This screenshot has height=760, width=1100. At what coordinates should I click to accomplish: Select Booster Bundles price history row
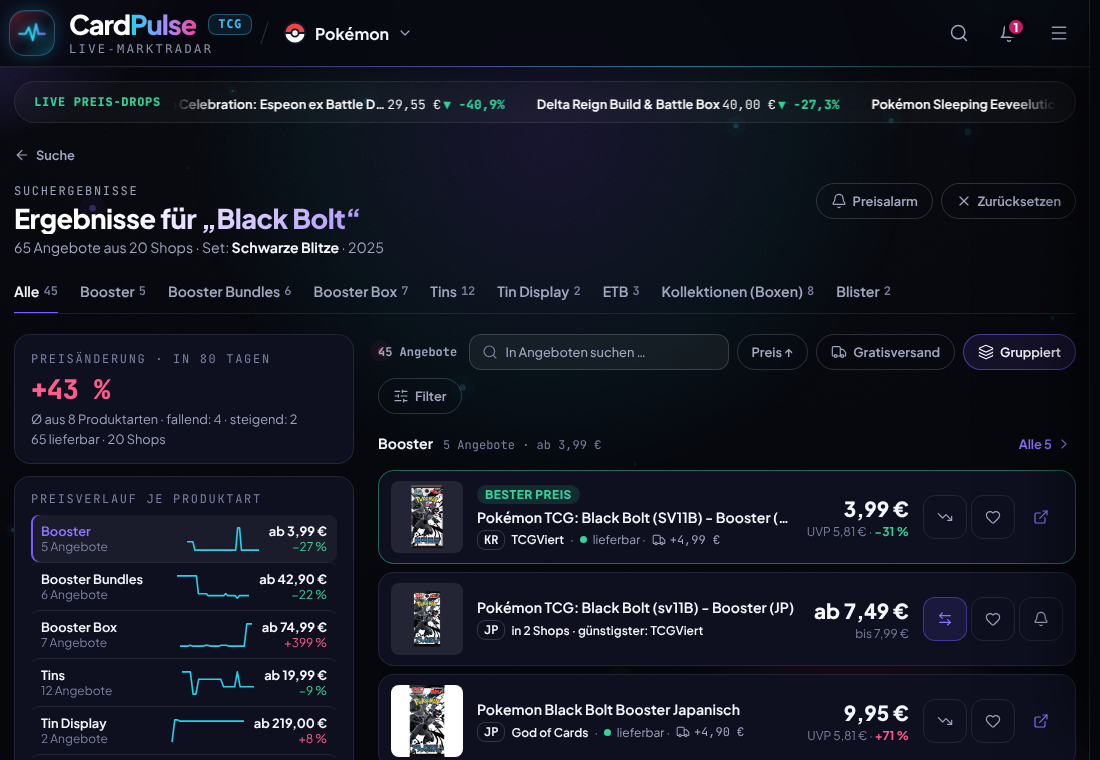point(184,587)
